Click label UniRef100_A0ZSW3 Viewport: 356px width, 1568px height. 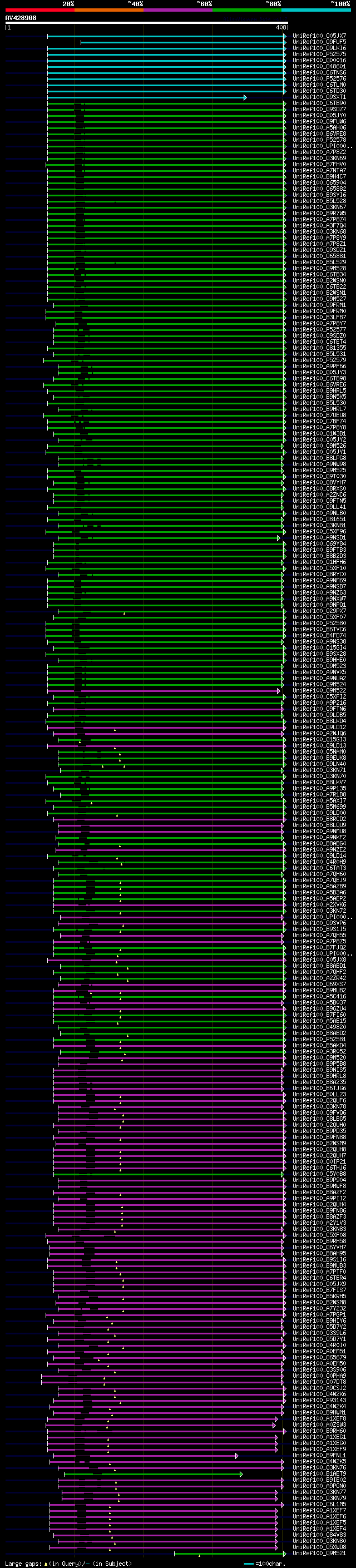[319, 1424]
